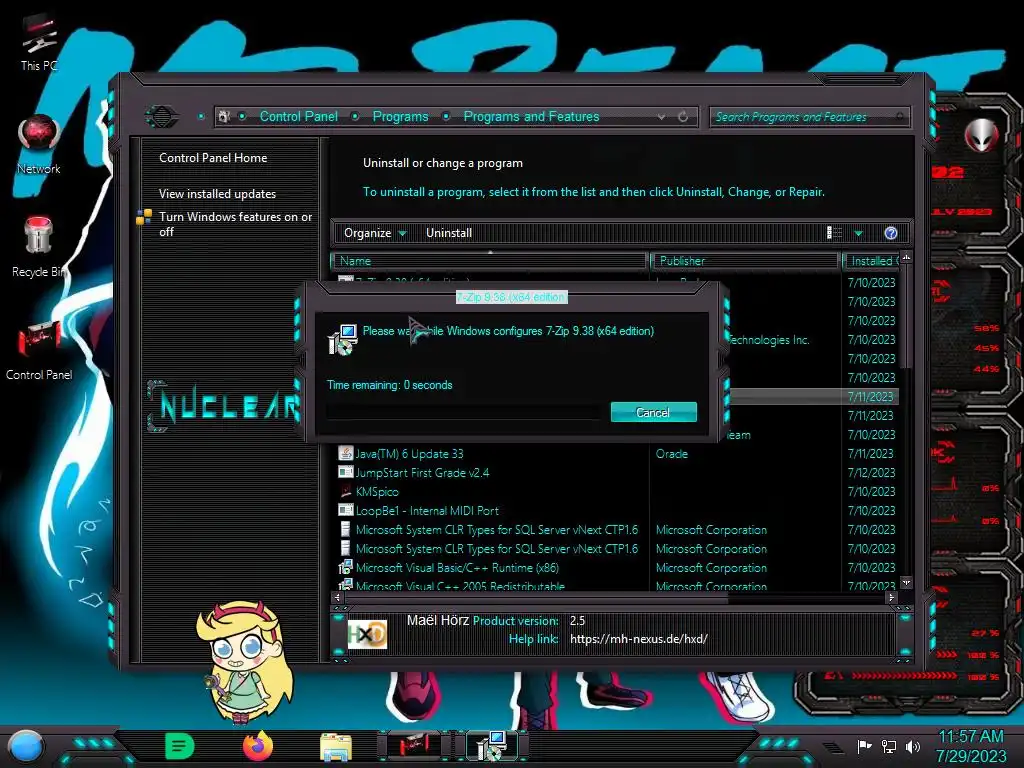Click the vertical scrollbar down arrow

(906, 583)
